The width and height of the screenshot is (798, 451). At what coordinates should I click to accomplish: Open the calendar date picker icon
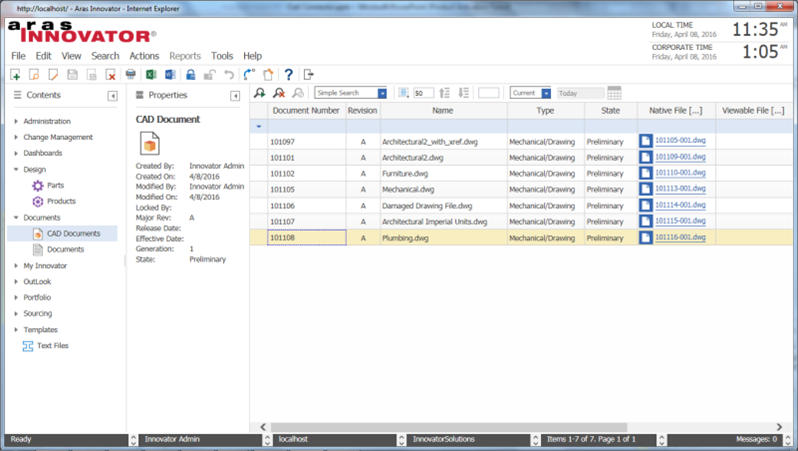point(614,93)
